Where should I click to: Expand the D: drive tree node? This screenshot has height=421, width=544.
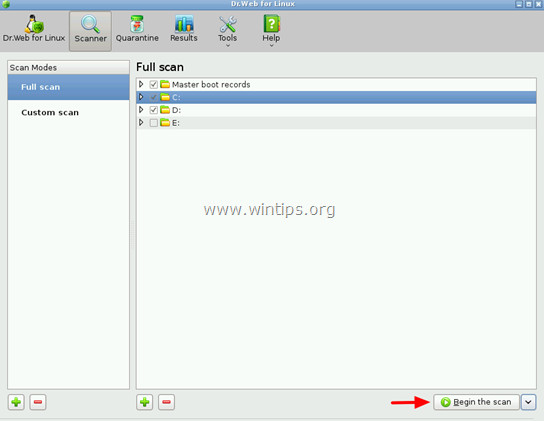pos(141,110)
